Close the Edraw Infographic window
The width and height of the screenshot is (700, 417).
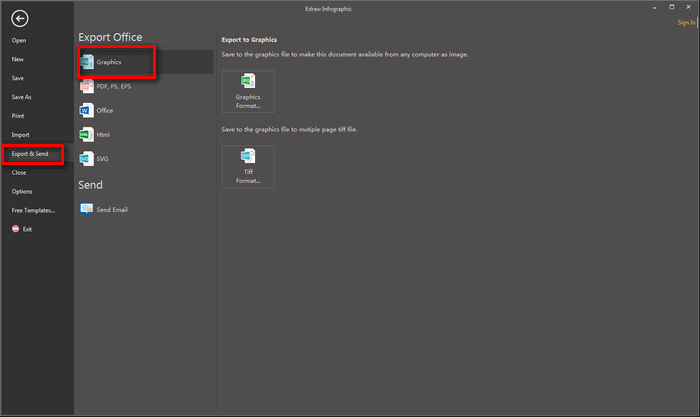coord(688,7)
